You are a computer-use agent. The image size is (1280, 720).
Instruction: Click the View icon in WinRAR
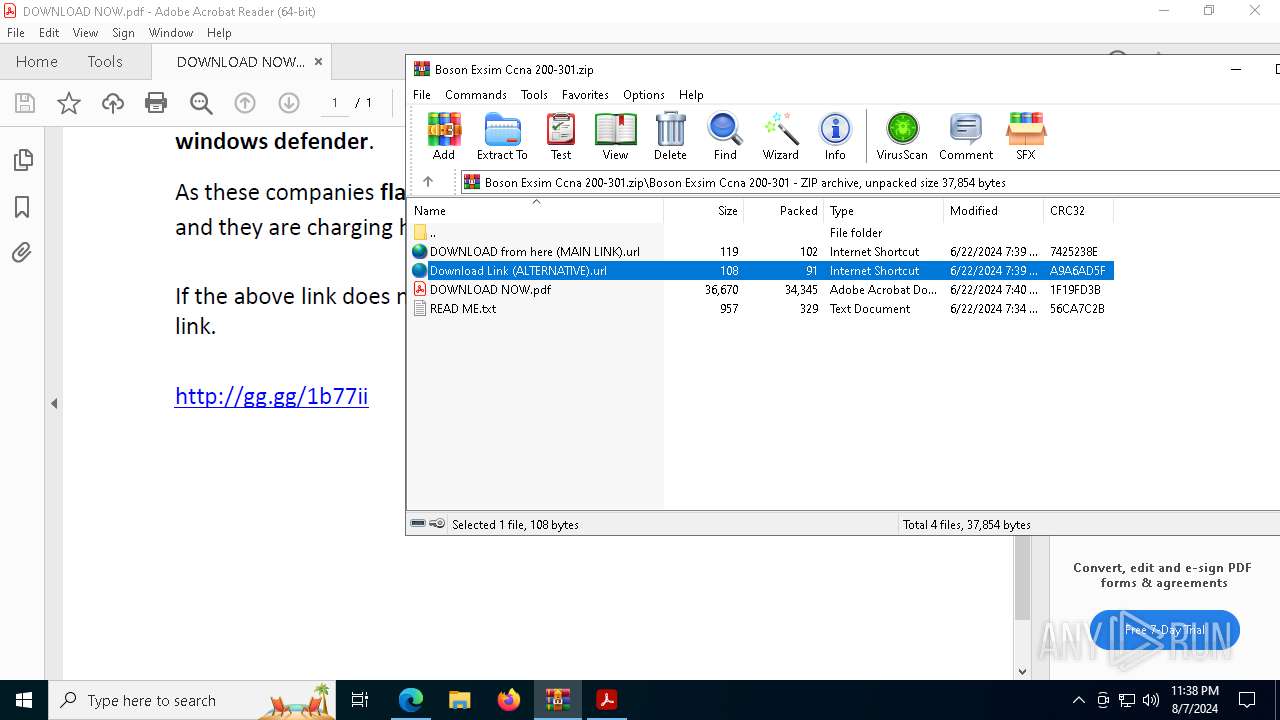(x=615, y=136)
